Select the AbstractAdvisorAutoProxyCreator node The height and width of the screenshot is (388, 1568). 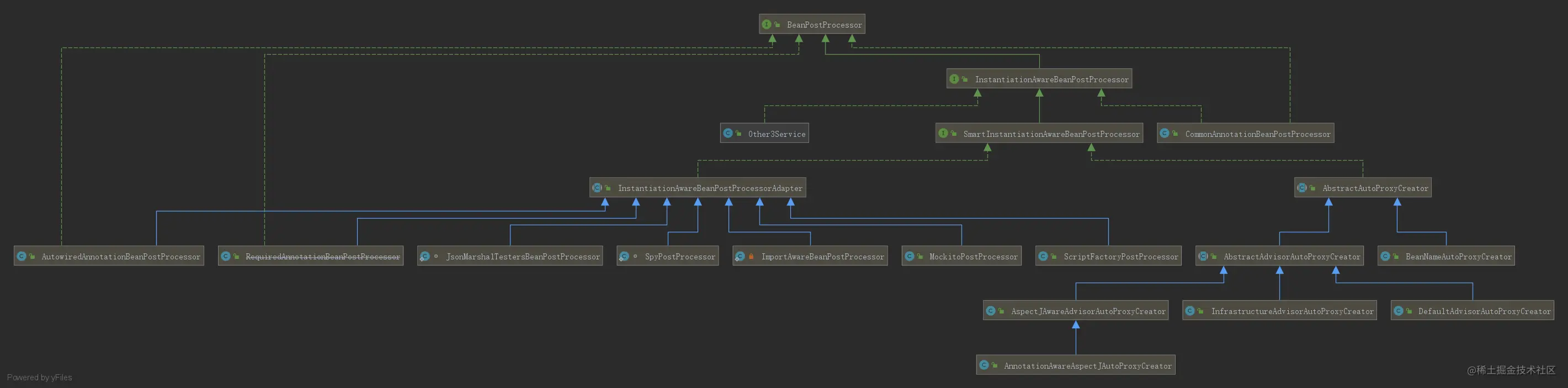[1279, 256]
